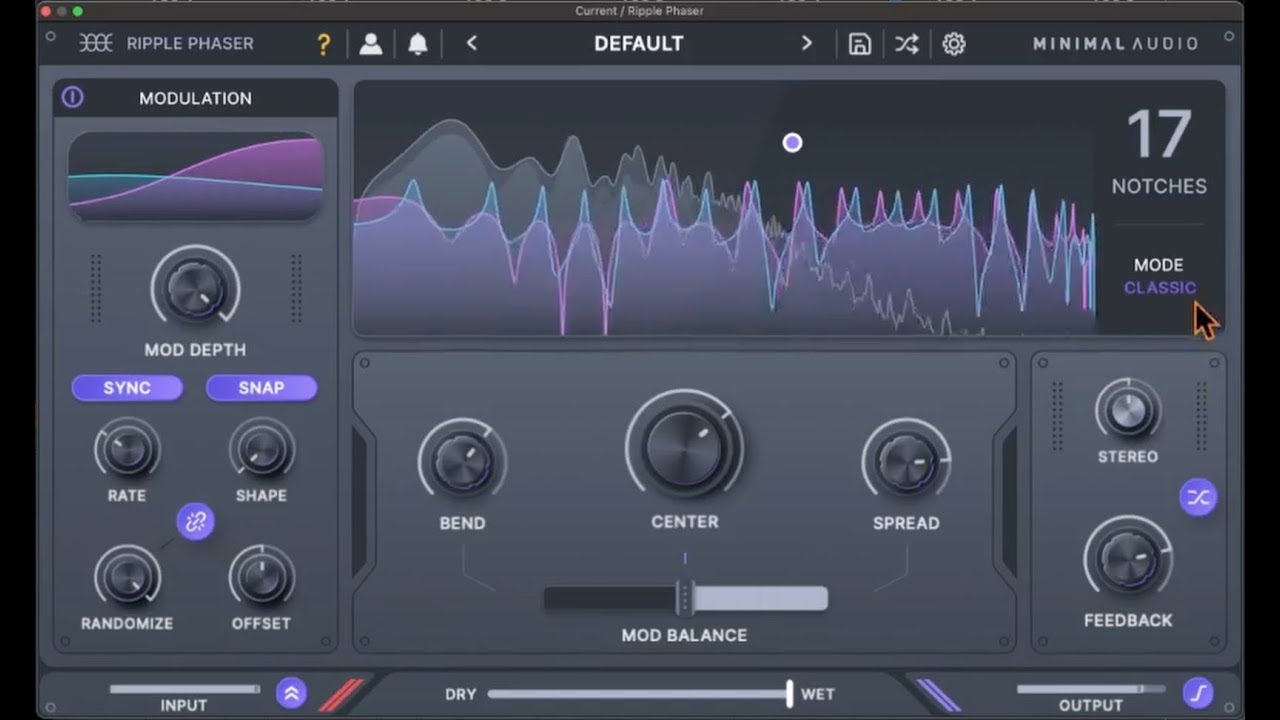Open the notifications bell icon
Screen dimensions: 1280x720
418,44
